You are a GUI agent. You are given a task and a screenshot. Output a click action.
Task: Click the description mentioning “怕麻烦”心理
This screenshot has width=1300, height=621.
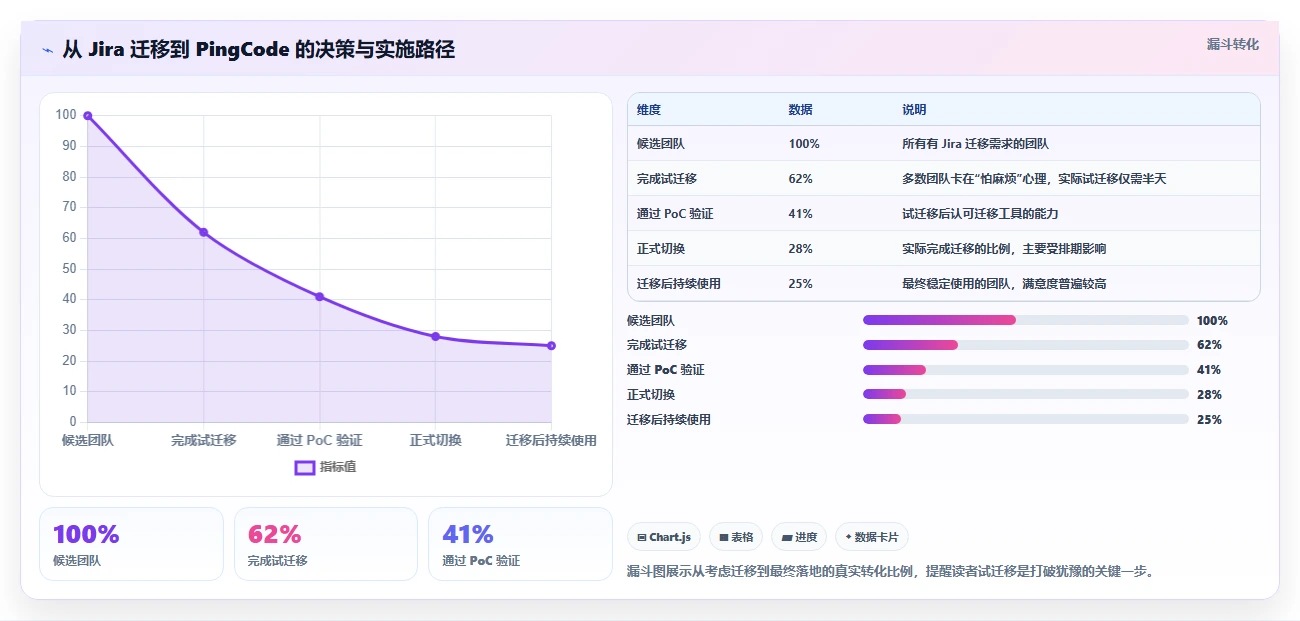1034,179
